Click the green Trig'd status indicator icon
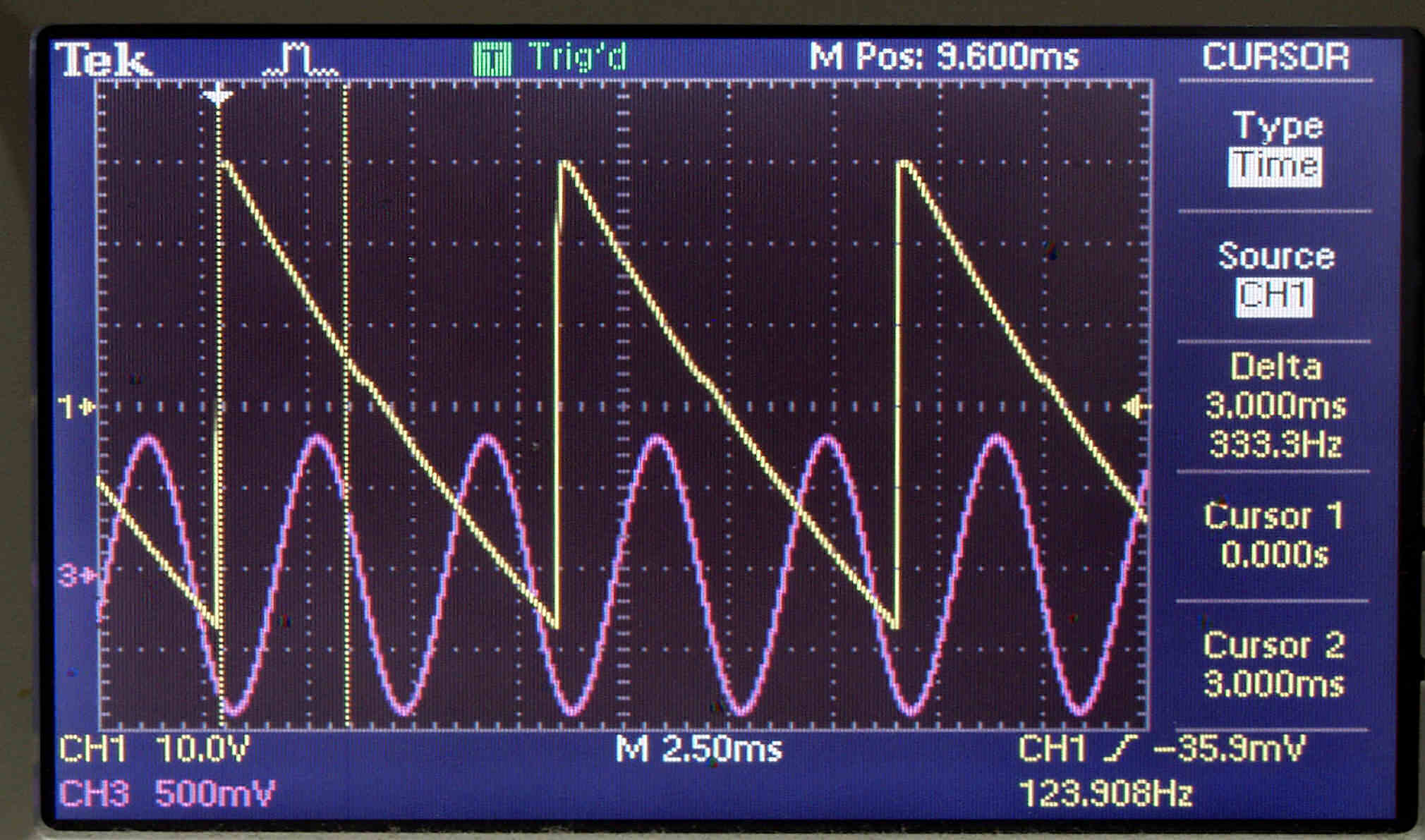The height and width of the screenshot is (840, 1425). point(492,59)
